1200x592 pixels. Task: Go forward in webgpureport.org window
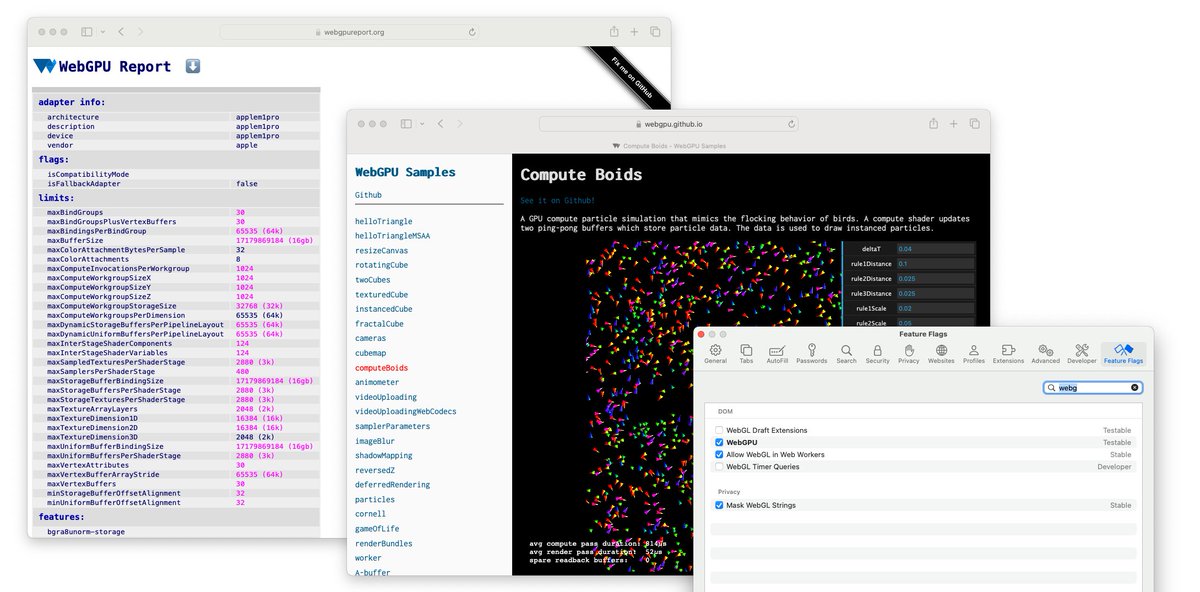coord(141,32)
